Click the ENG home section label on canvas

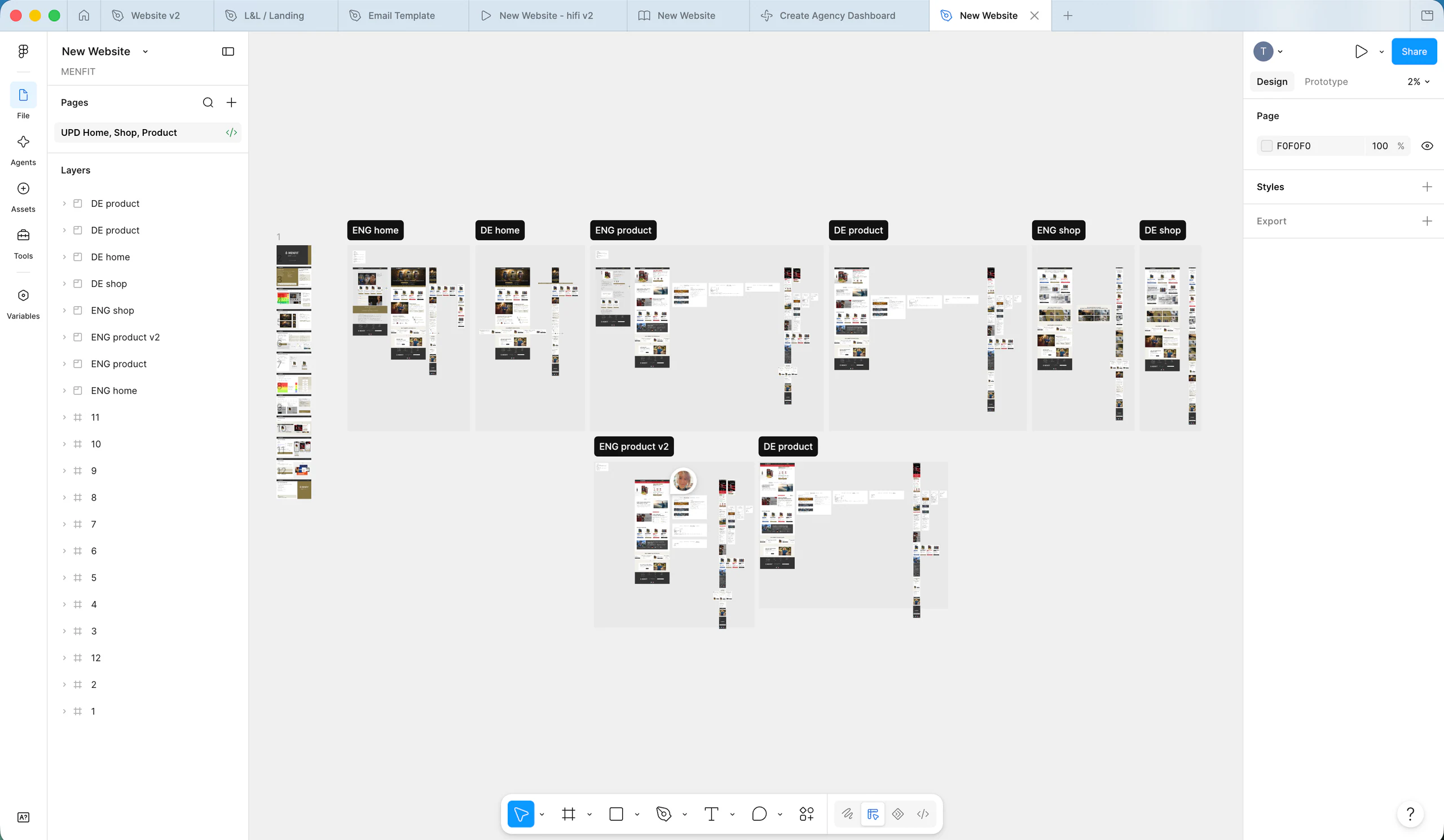pyautogui.click(x=375, y=230)
